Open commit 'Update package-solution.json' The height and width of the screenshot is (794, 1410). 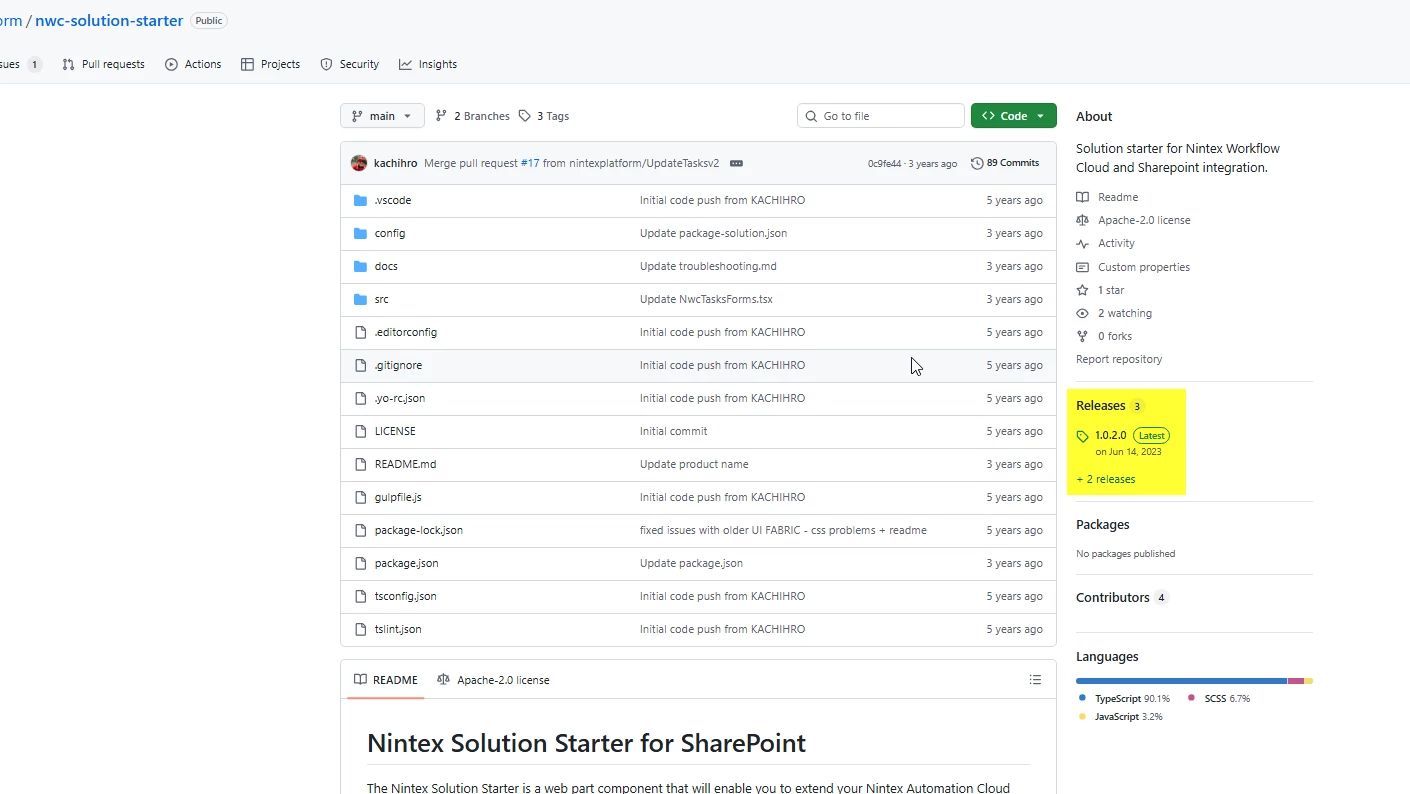point(713,233)
